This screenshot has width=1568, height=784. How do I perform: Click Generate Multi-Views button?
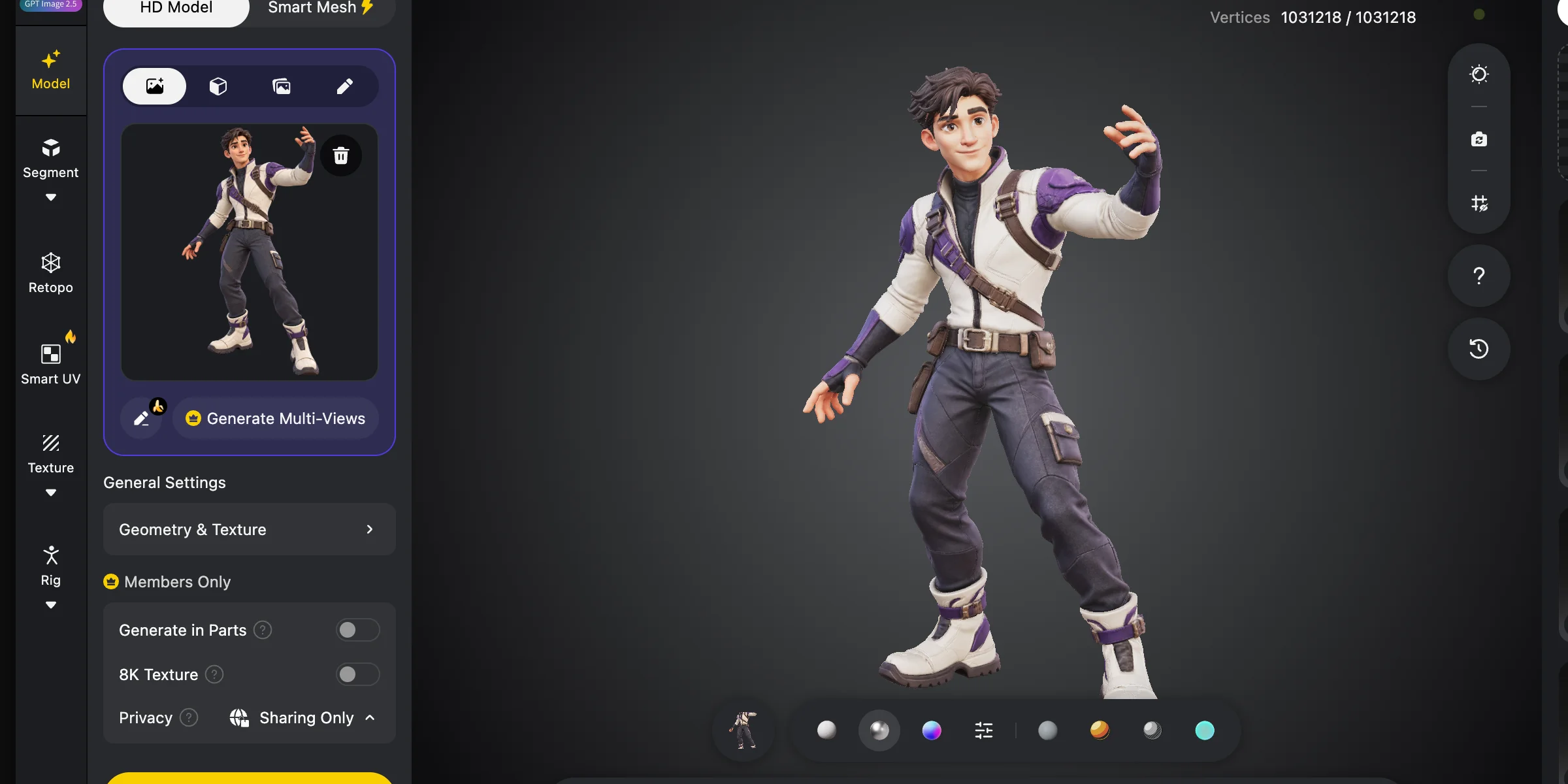pos(276,418)
